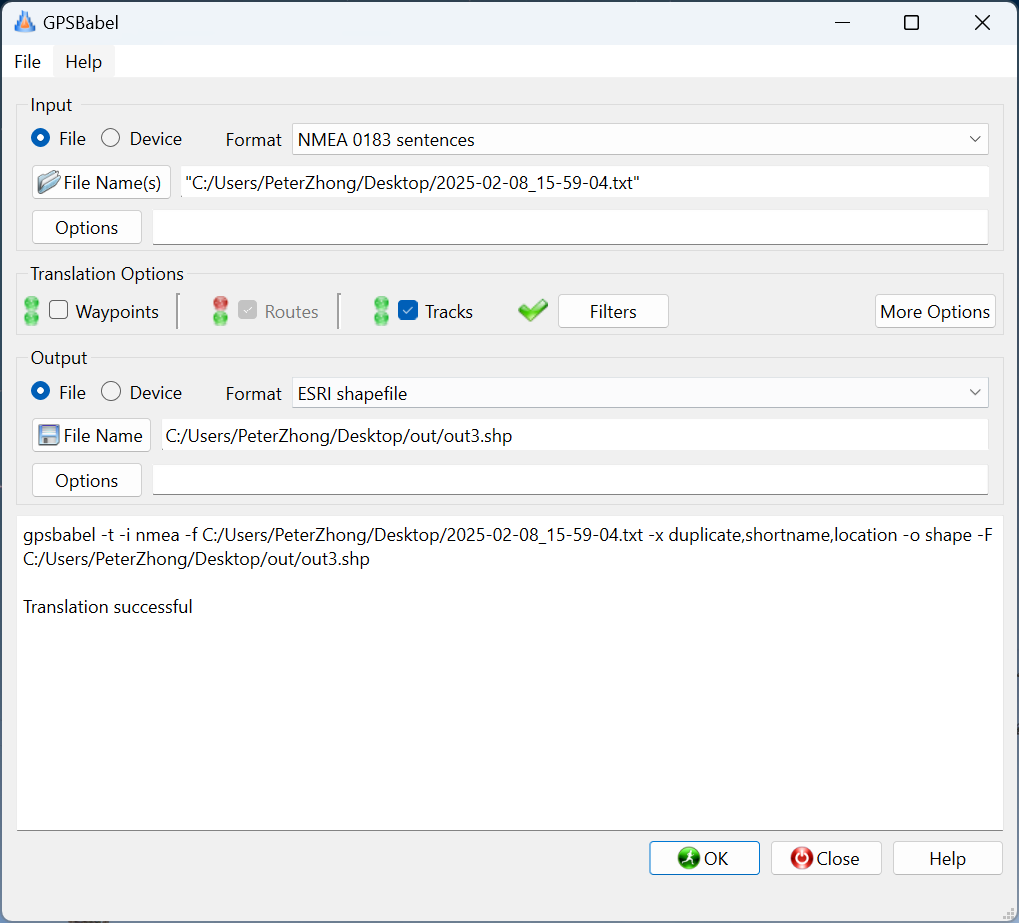Click the input file path text field

point(585,182)
